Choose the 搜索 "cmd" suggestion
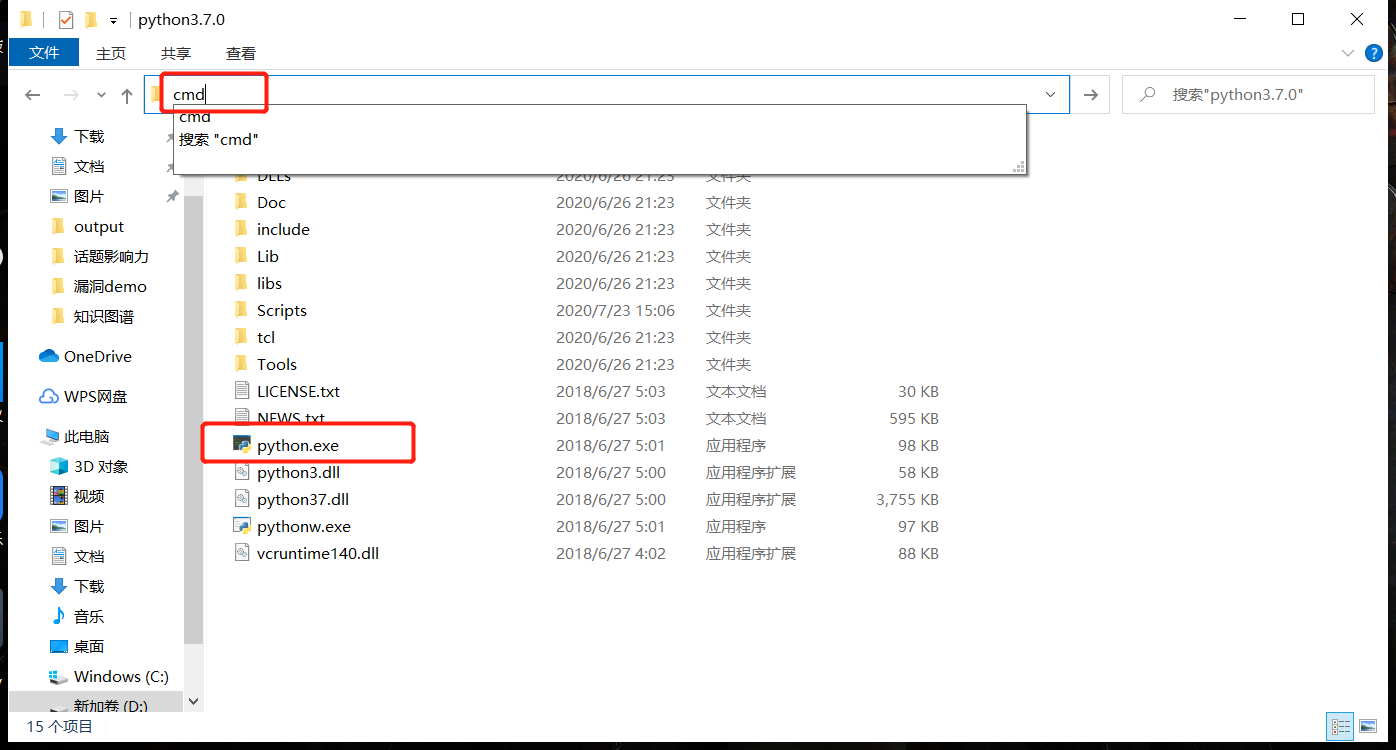Image resolution: width=1396 pixels, height=750 pixels. (x=219, y=140)
